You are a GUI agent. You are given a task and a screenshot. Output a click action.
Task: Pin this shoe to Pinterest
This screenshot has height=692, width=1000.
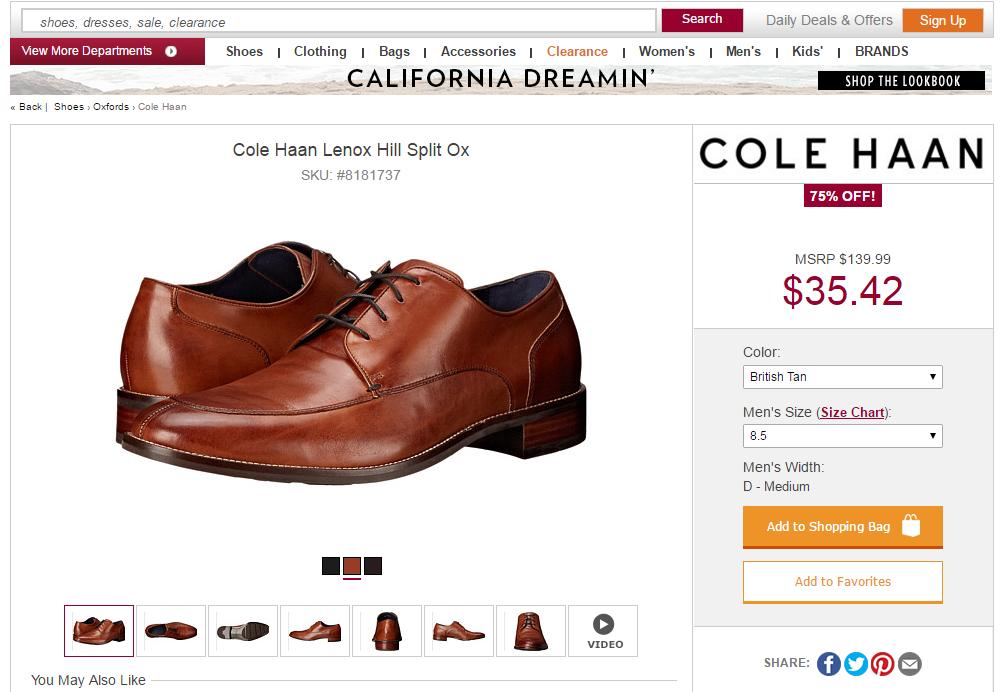point(882,663)
